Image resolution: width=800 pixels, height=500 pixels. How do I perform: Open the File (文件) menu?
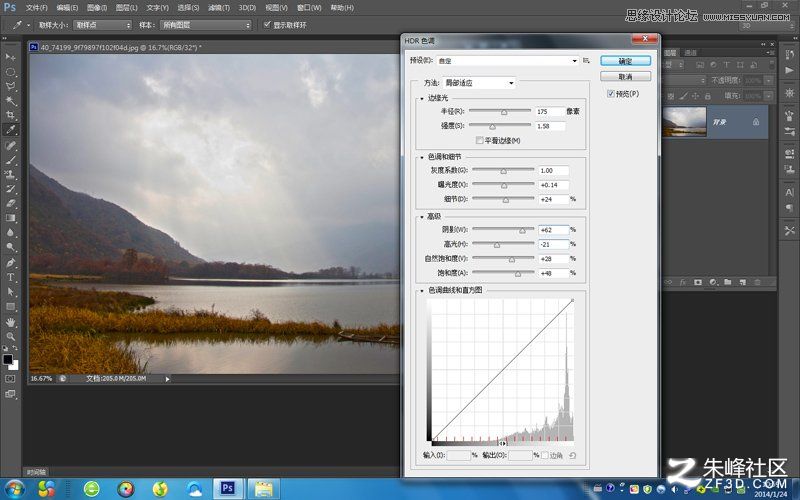(36, 8)
